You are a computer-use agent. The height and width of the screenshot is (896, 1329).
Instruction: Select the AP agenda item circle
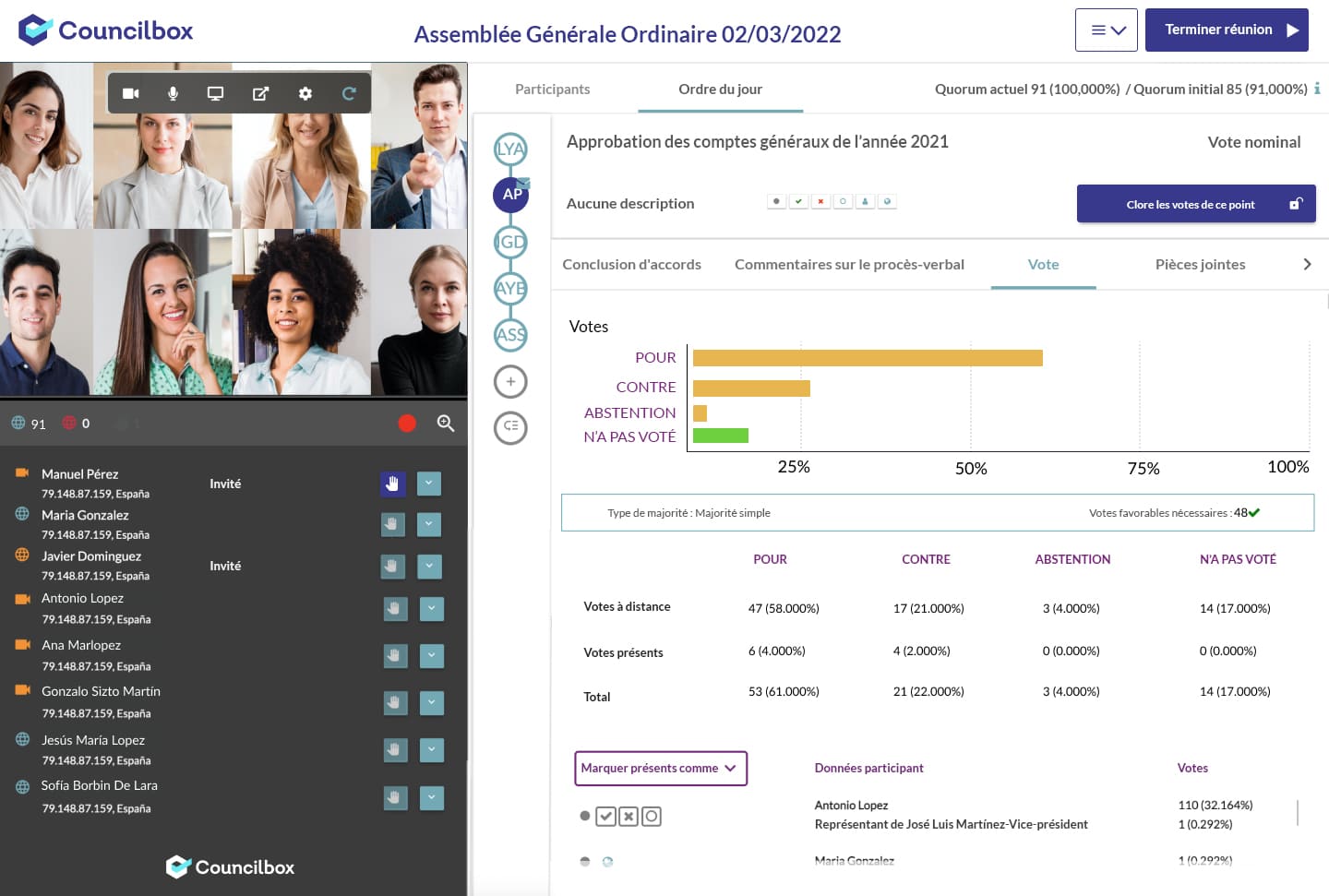(511, 195)
